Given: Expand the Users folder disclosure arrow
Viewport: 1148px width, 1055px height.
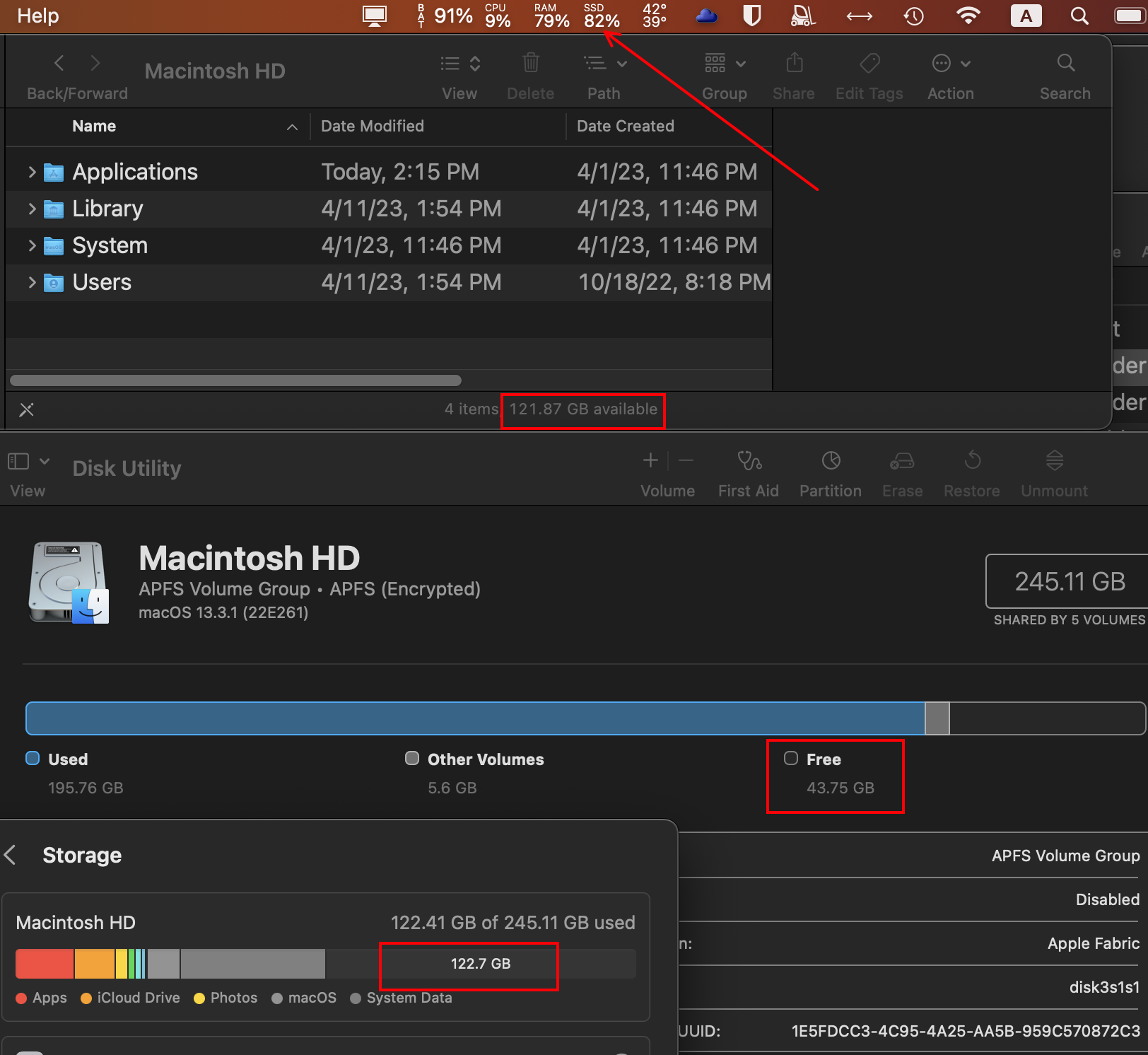Looking at the screenshot, I should coord(32,282).
